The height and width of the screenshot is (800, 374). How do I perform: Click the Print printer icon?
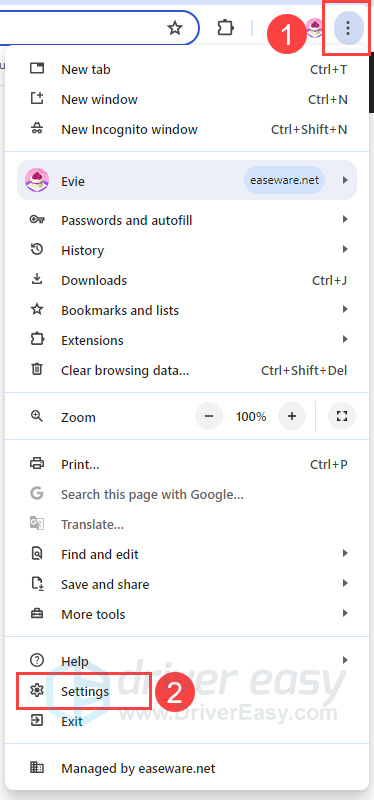pos(37,464)
